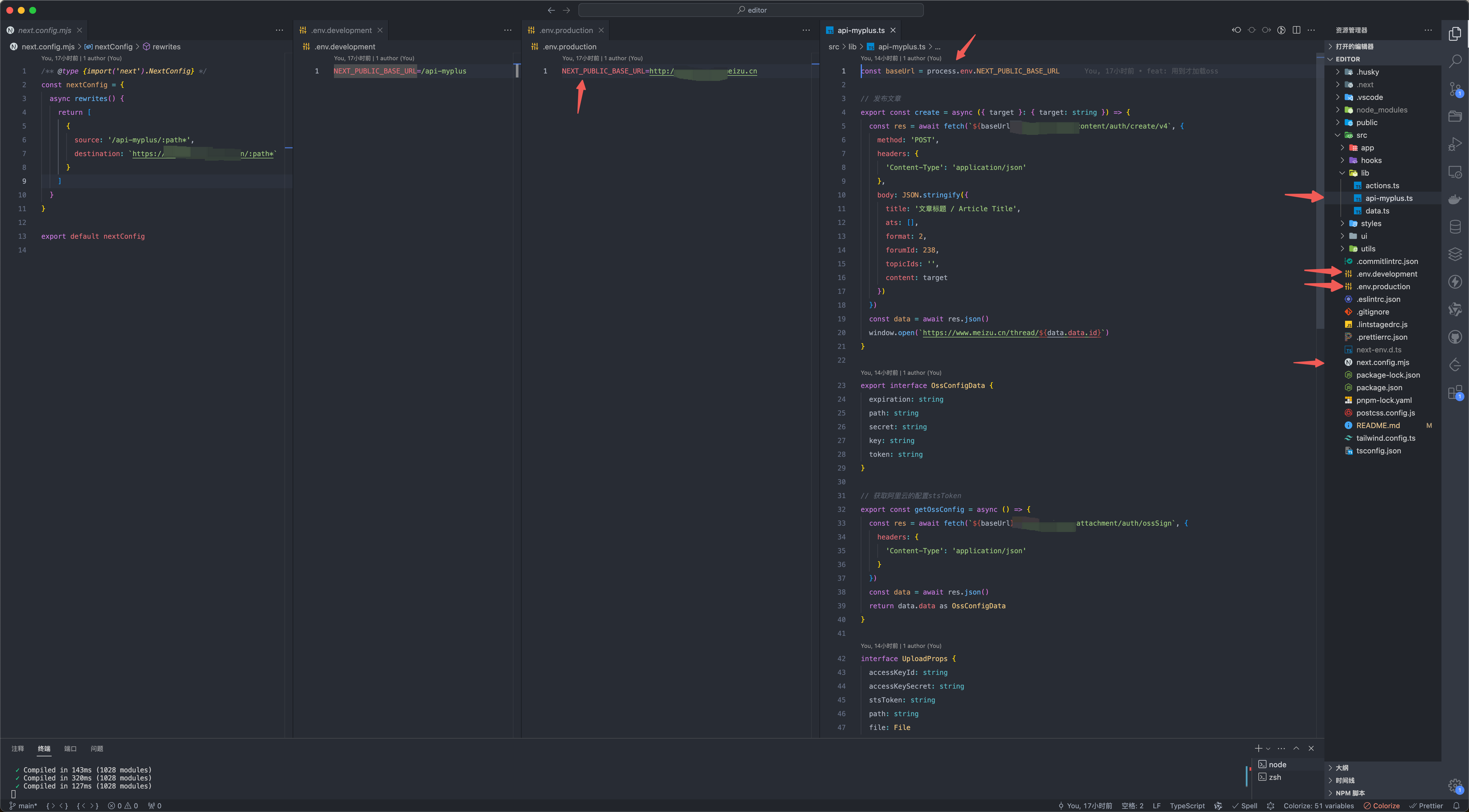Open more actions for the next.config.mjs editor group
The image size is (1469, 812).
[x=279, y=30]
